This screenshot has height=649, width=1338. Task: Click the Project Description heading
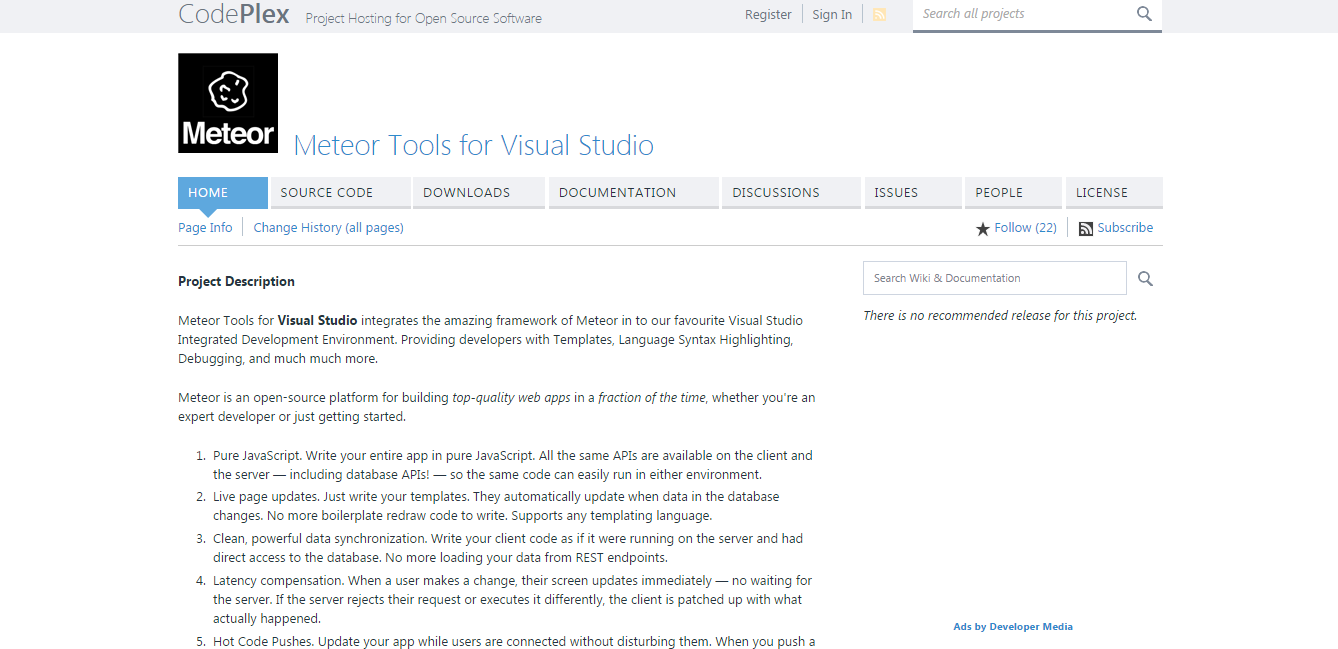coord(236,281)
